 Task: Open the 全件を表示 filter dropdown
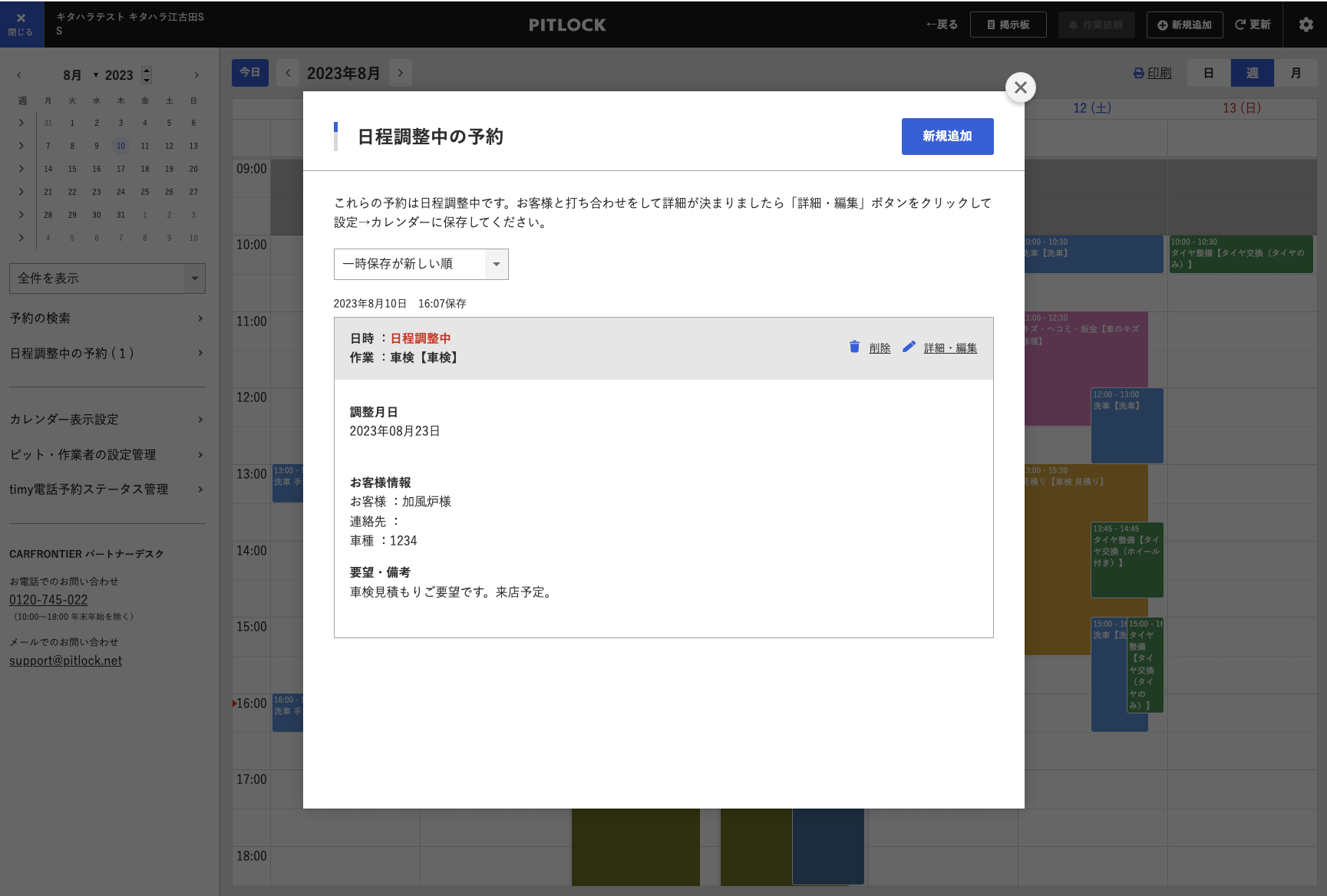[107, 278]
